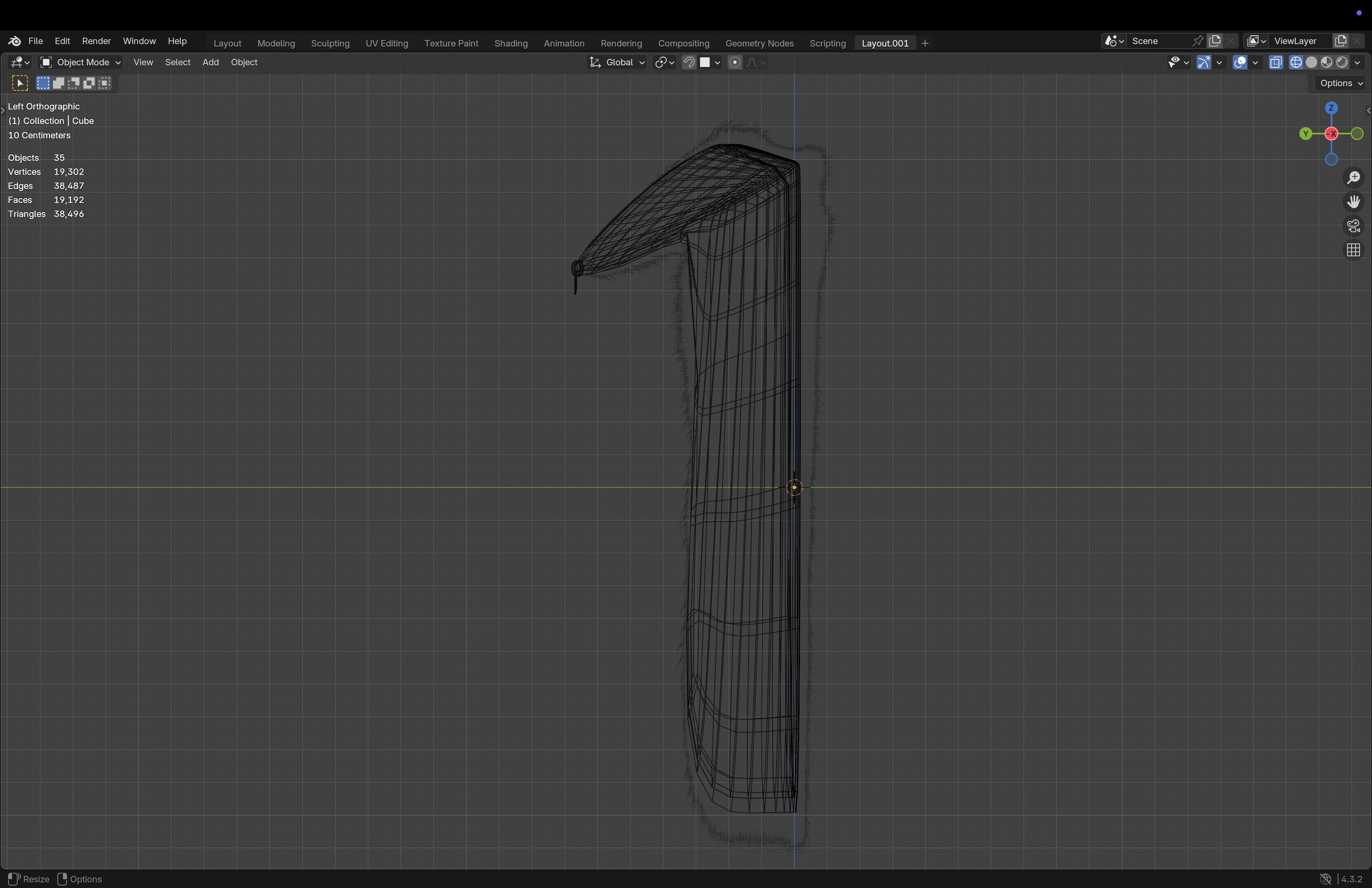
Task: Open the Global transform orientation dropdown
Action: point(617,62)
